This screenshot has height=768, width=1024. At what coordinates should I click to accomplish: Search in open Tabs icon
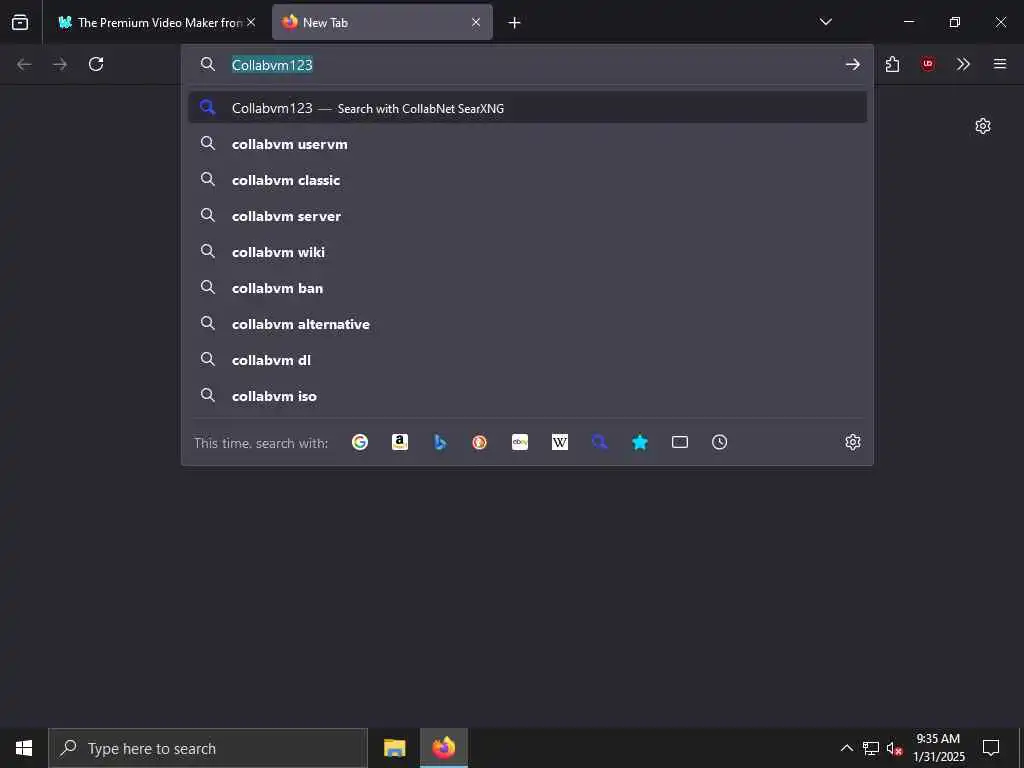pyautogui.click(x=680, y=442)
